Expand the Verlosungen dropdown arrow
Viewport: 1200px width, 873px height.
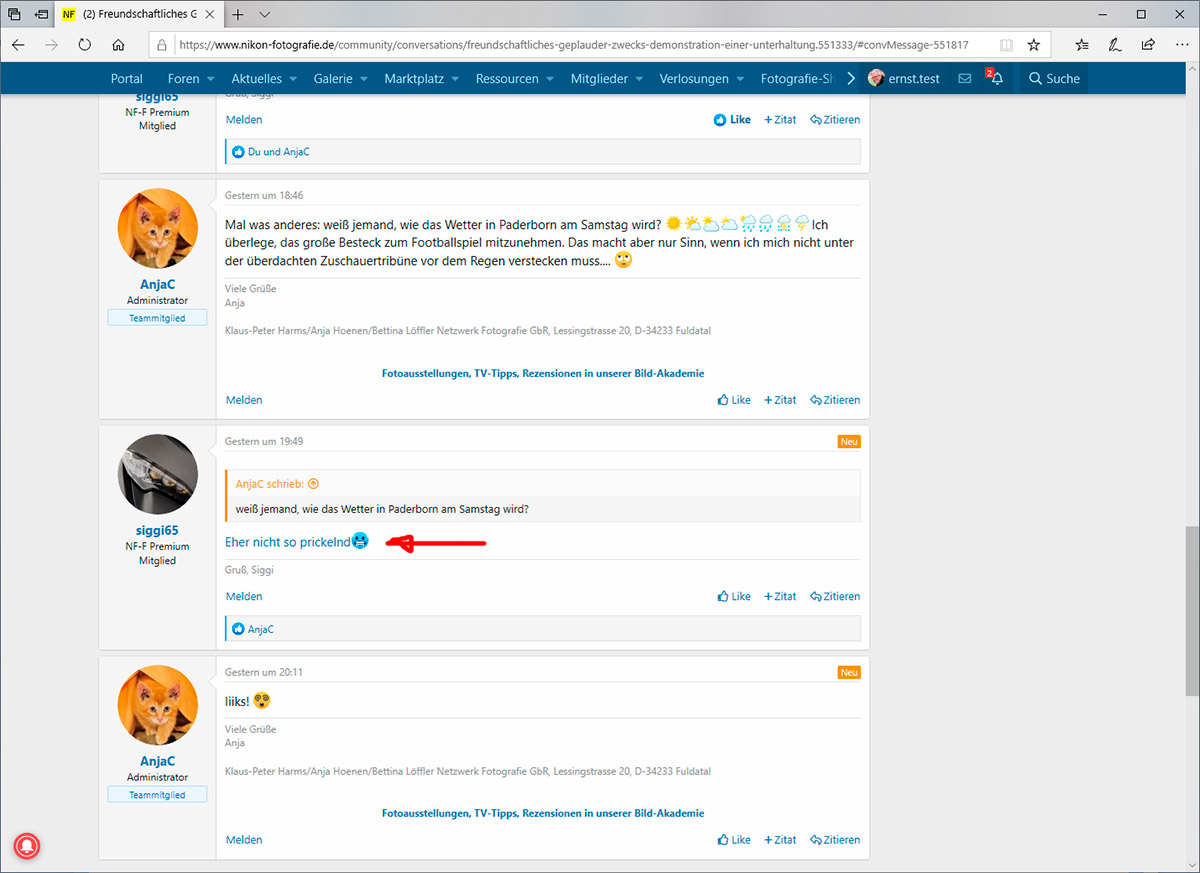(x=740, y=79)
